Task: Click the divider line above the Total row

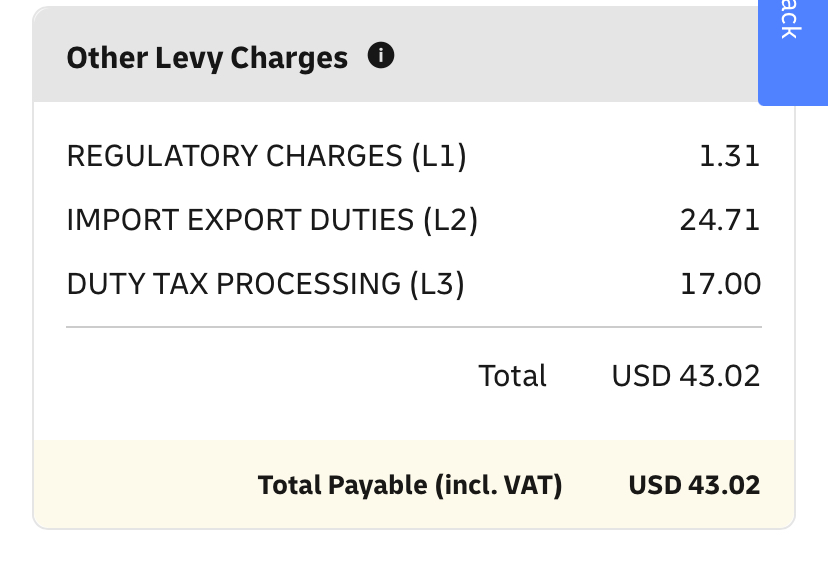Action: click(x=414, y=327)
